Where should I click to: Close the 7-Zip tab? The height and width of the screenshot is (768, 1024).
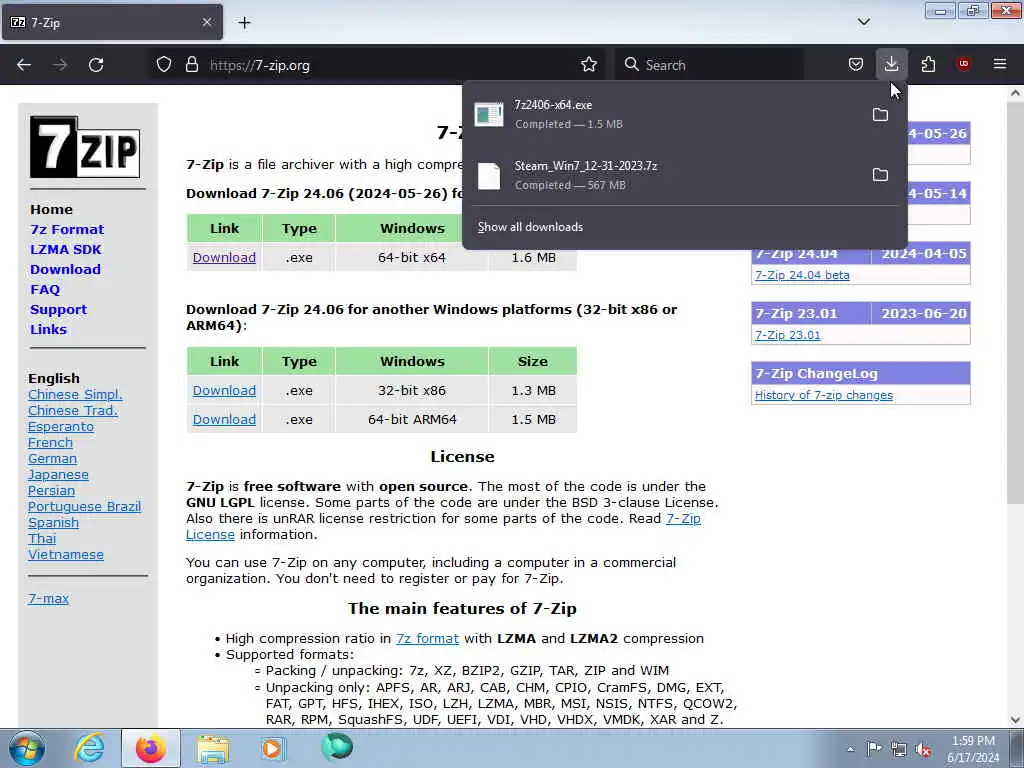[207, 22]
